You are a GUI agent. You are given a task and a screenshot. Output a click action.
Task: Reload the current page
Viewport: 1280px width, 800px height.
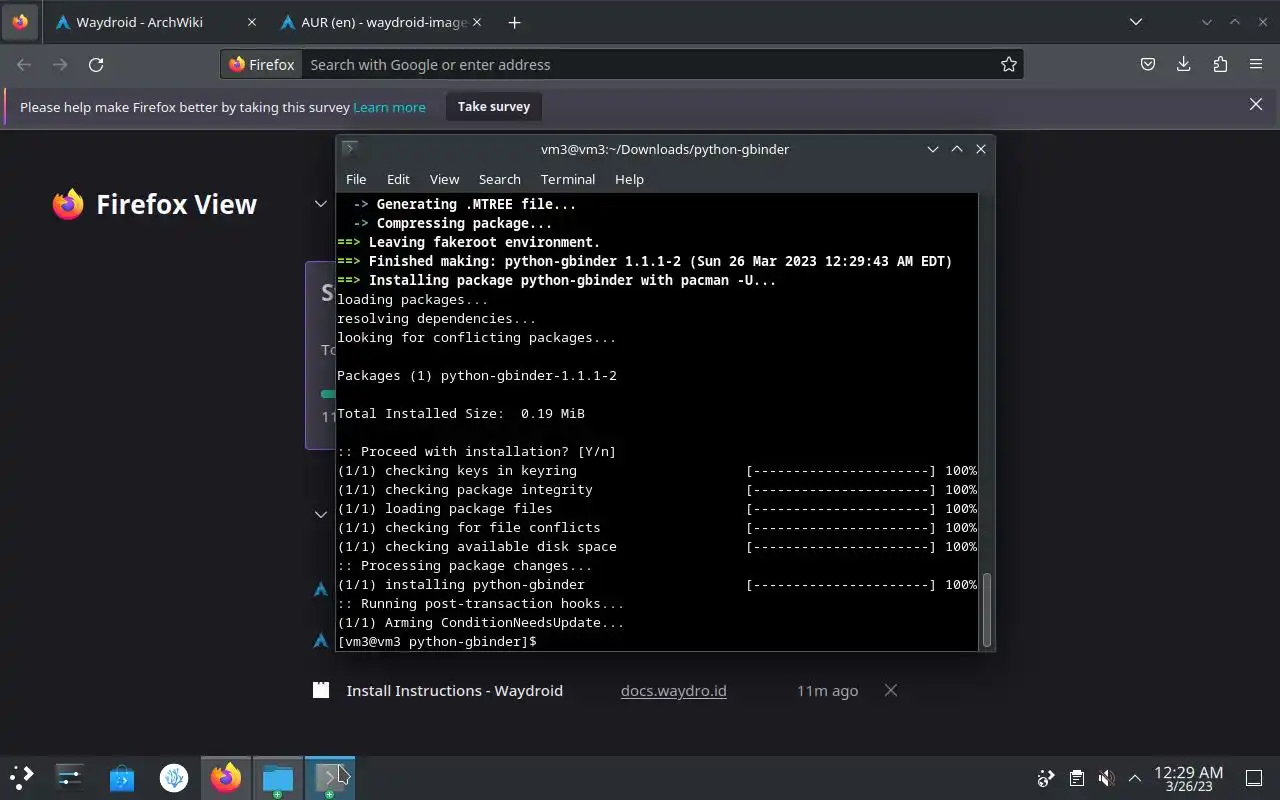(x=96, y=64)
